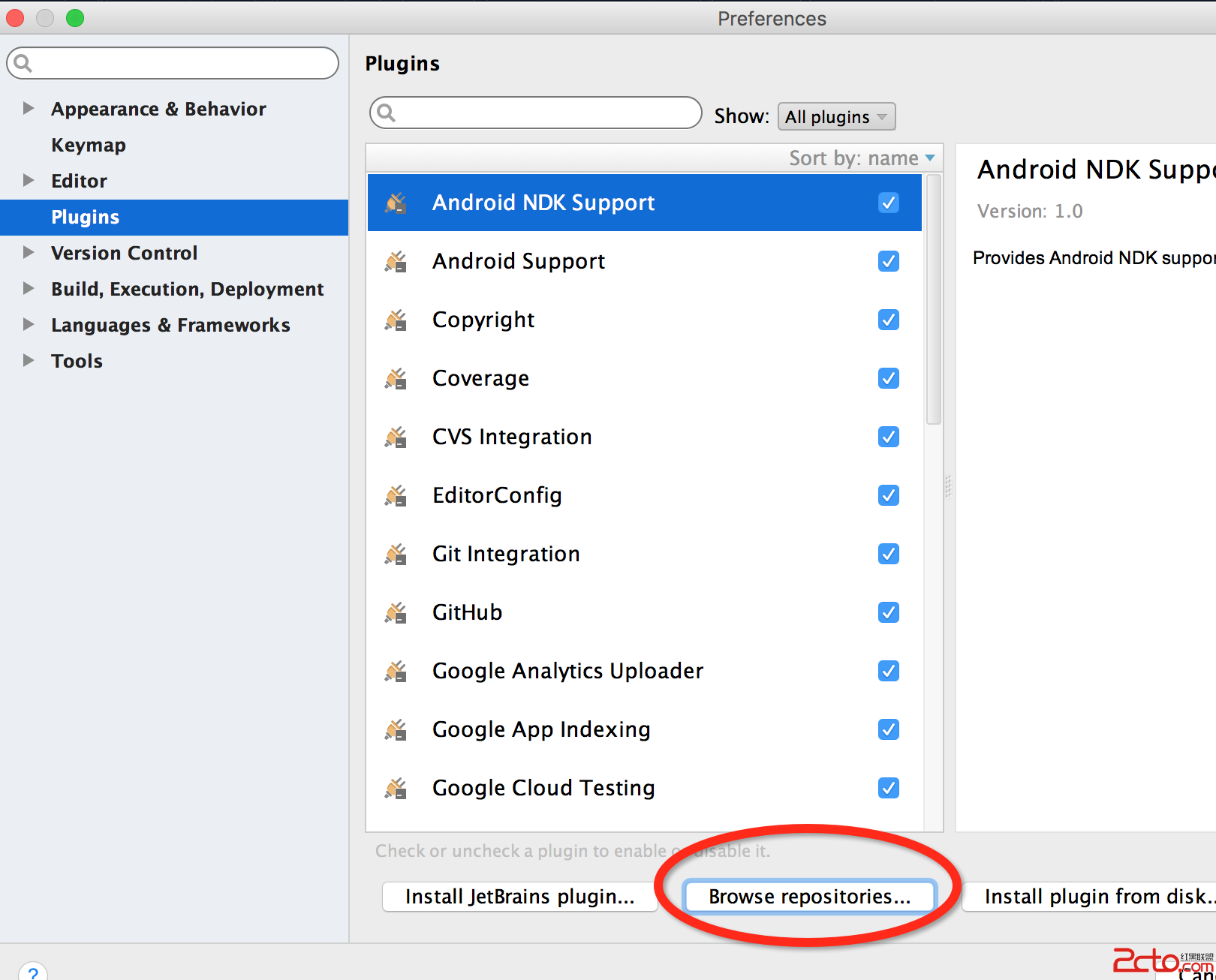
Task: Click the Copyright plugin icon
Action: click(x=396, y=320)
